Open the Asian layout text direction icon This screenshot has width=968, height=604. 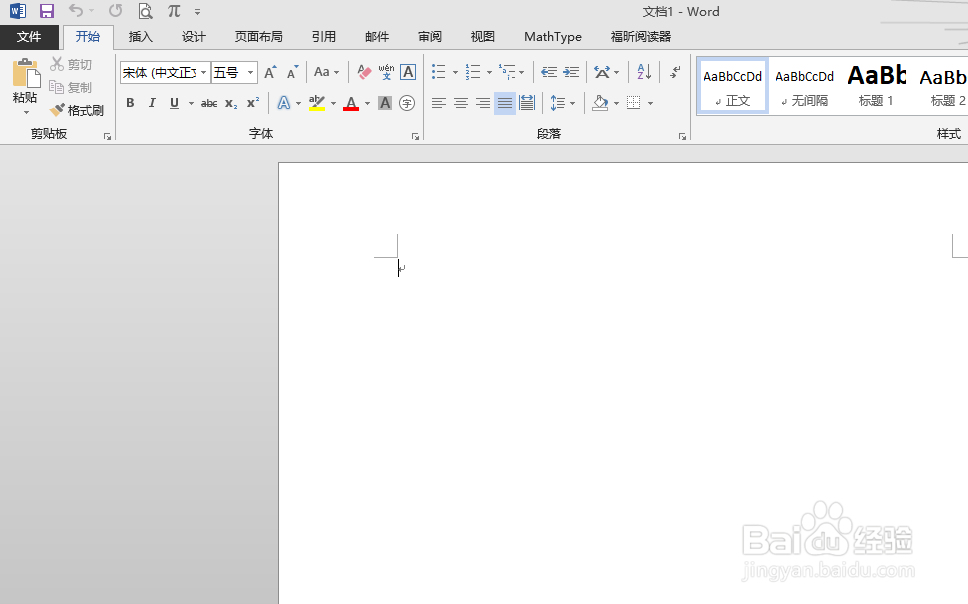pyautogui.click(x=602, y=72)
